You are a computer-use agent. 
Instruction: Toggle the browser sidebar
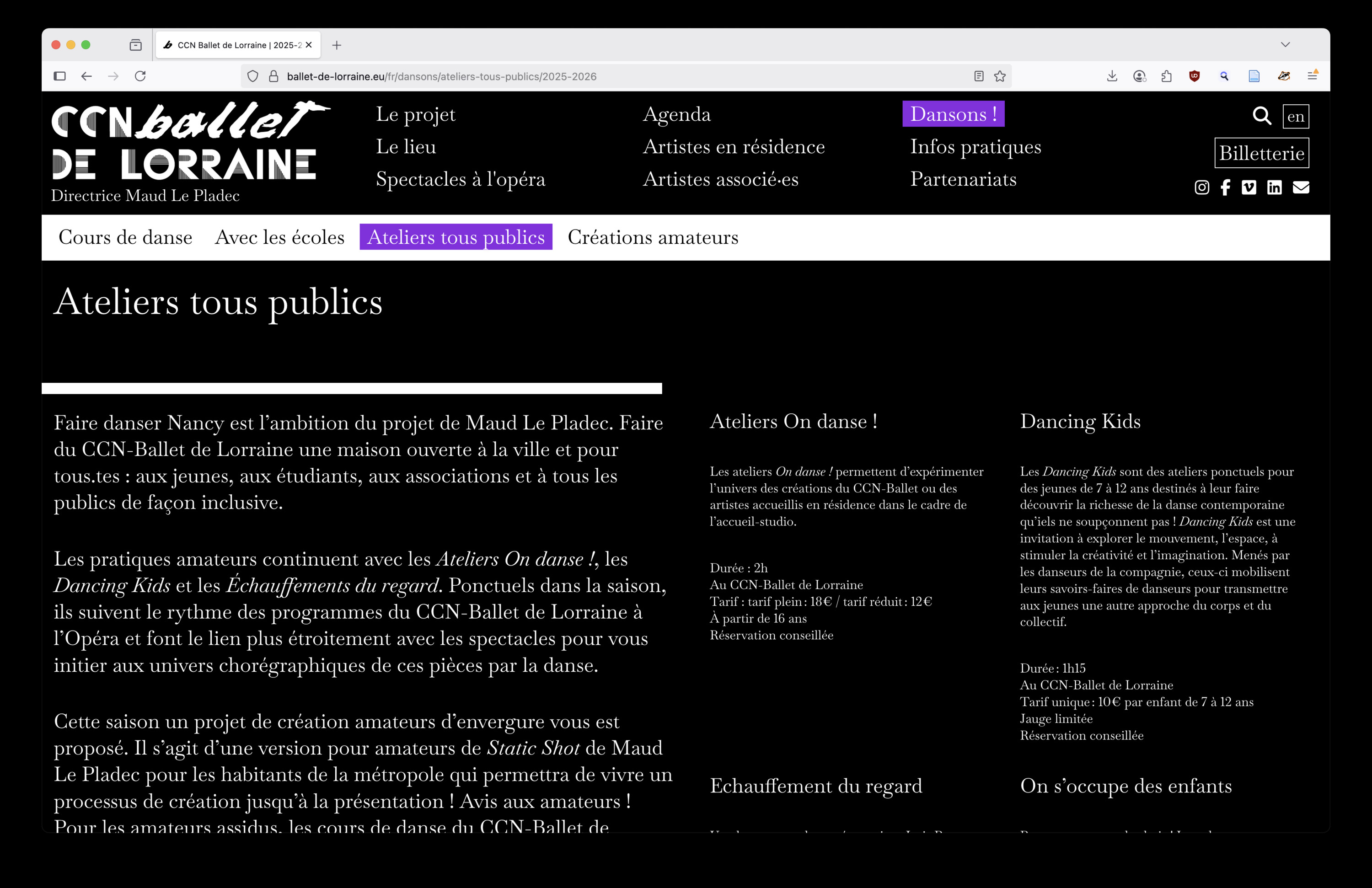coord(59,76)
